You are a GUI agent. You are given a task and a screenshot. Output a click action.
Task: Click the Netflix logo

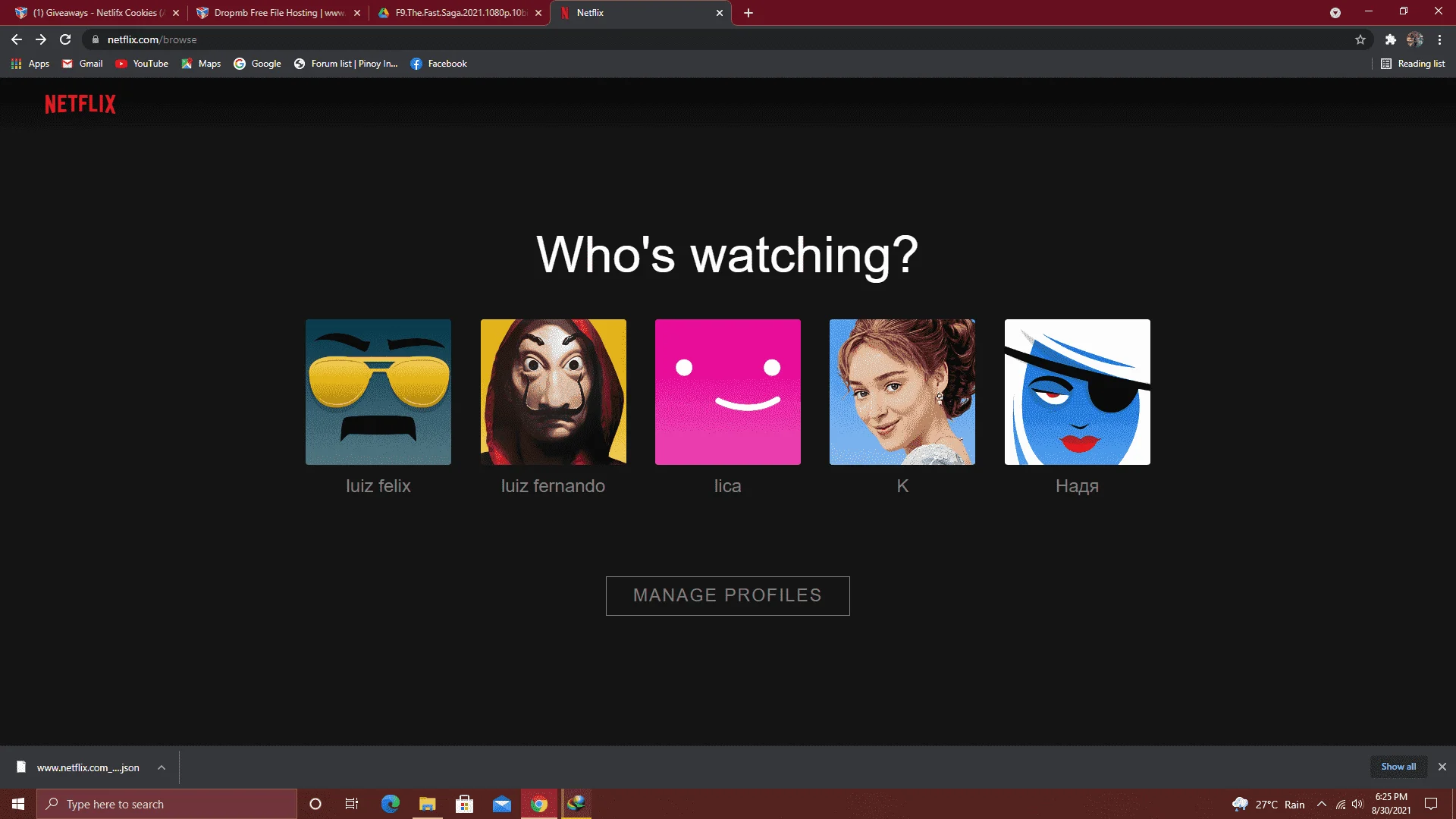click(x=80, y=104)
